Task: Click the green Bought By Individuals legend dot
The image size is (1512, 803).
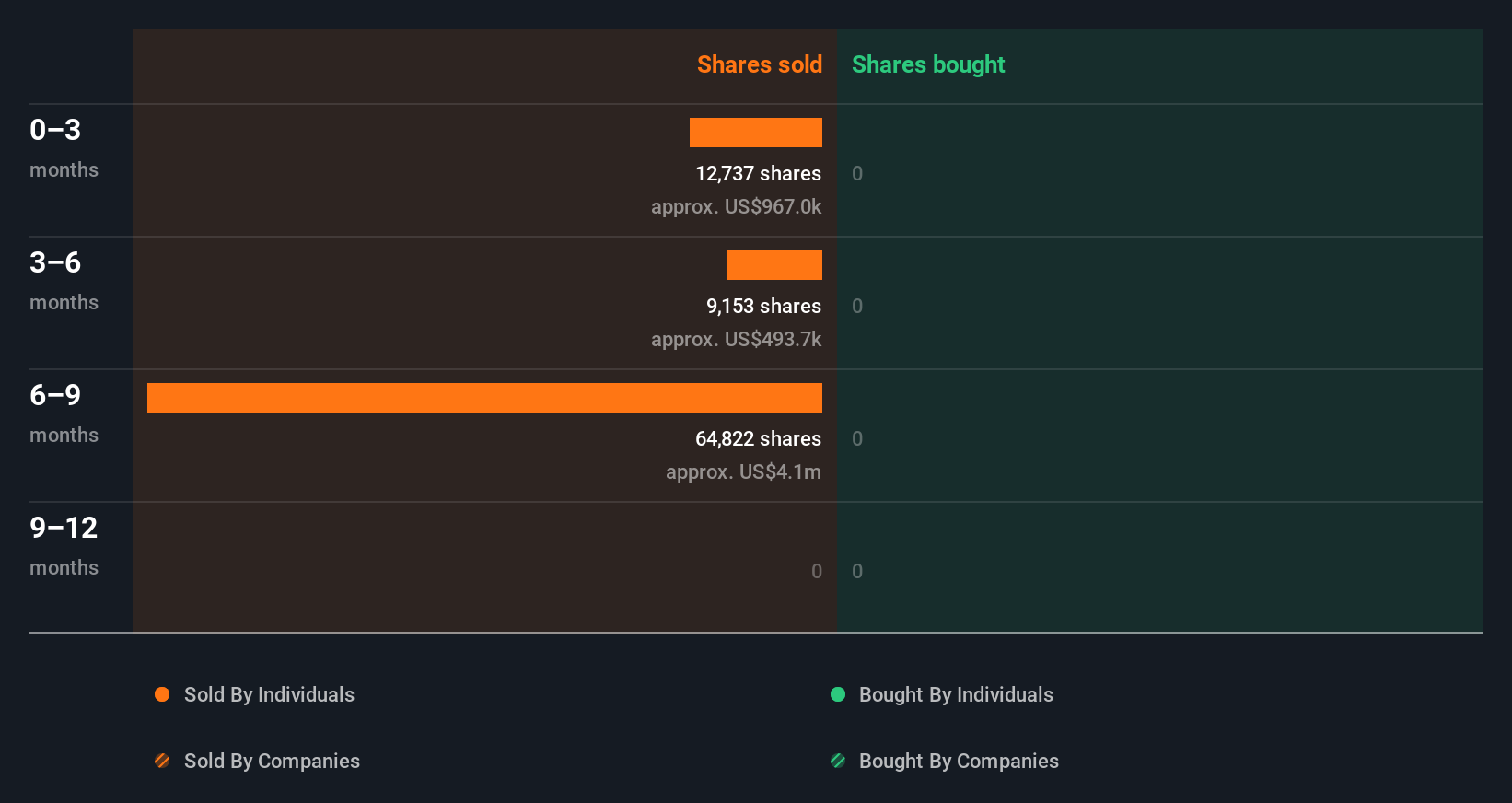Action: [x=838, y=694]
